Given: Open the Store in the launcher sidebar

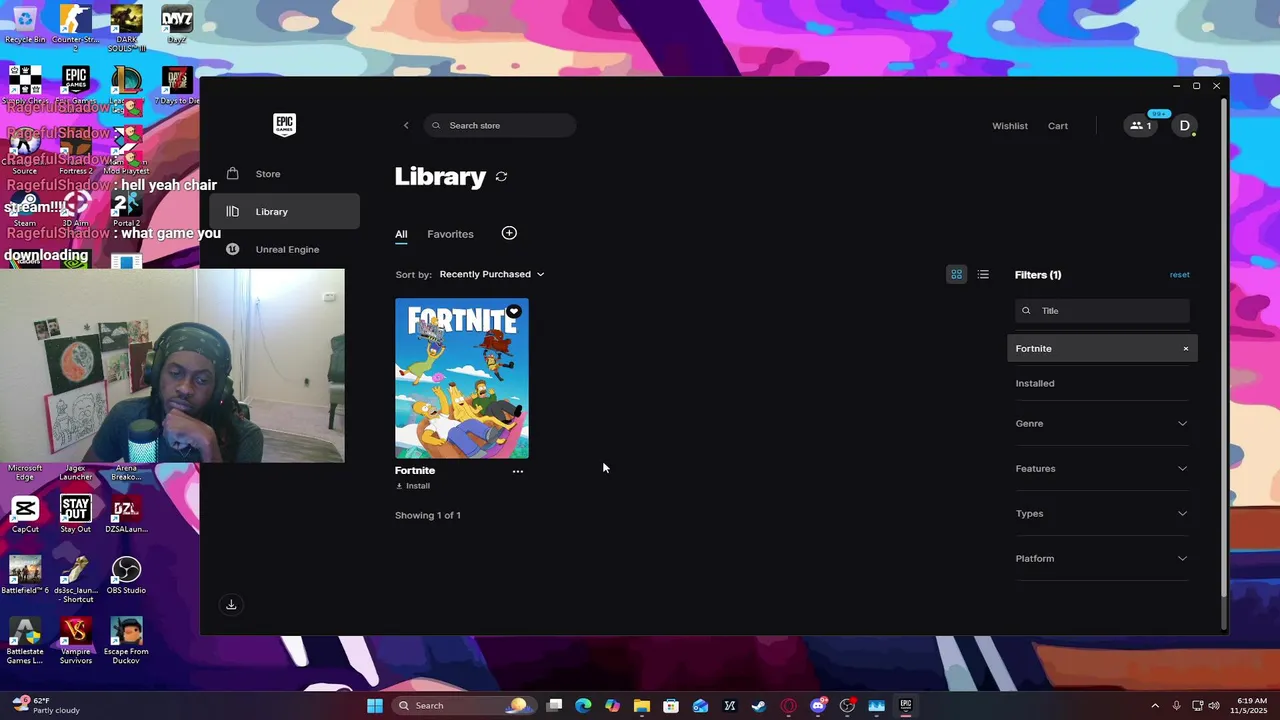Looking at the screenshot, I should (285, 174).
